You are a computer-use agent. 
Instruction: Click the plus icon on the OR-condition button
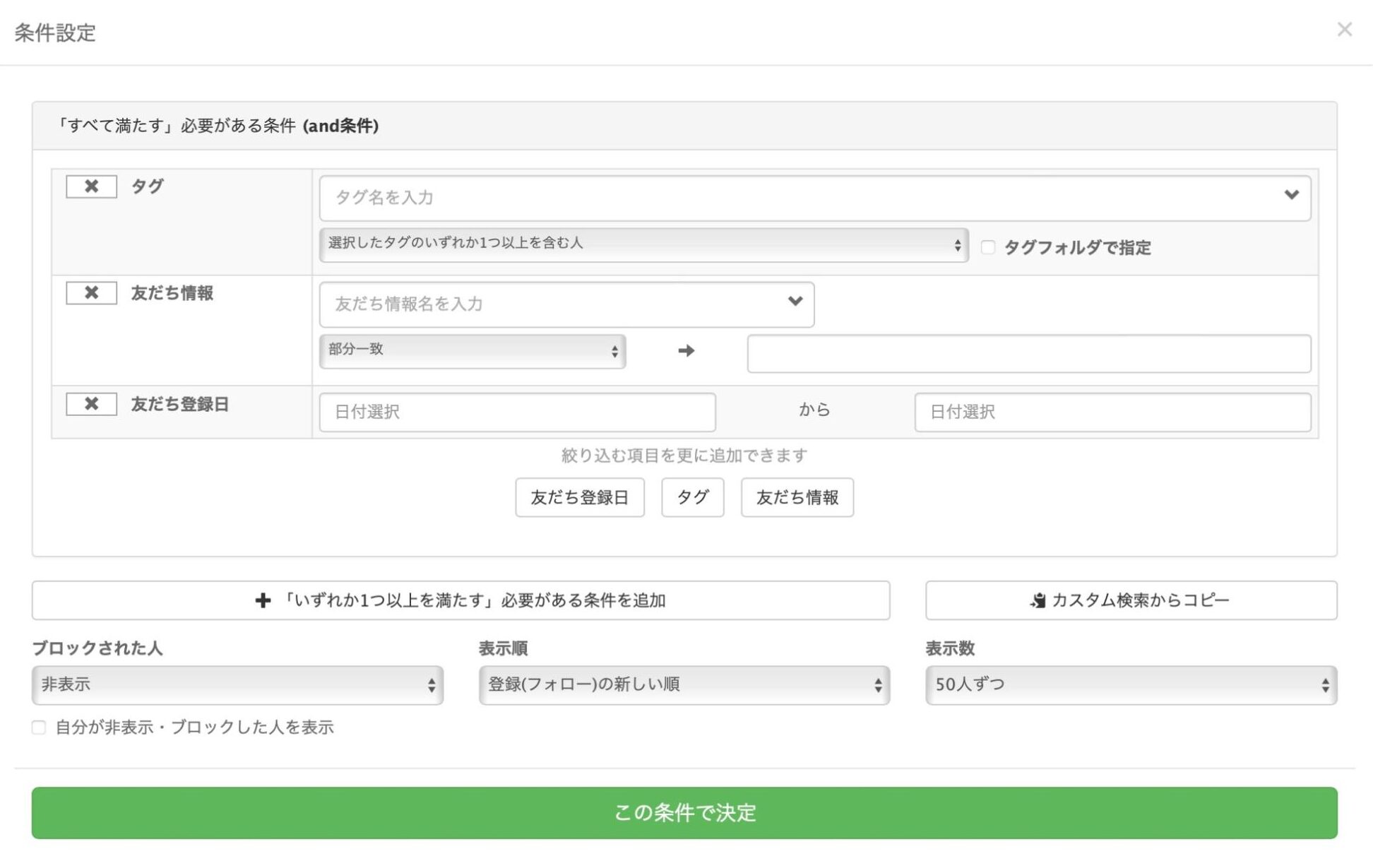264,600
